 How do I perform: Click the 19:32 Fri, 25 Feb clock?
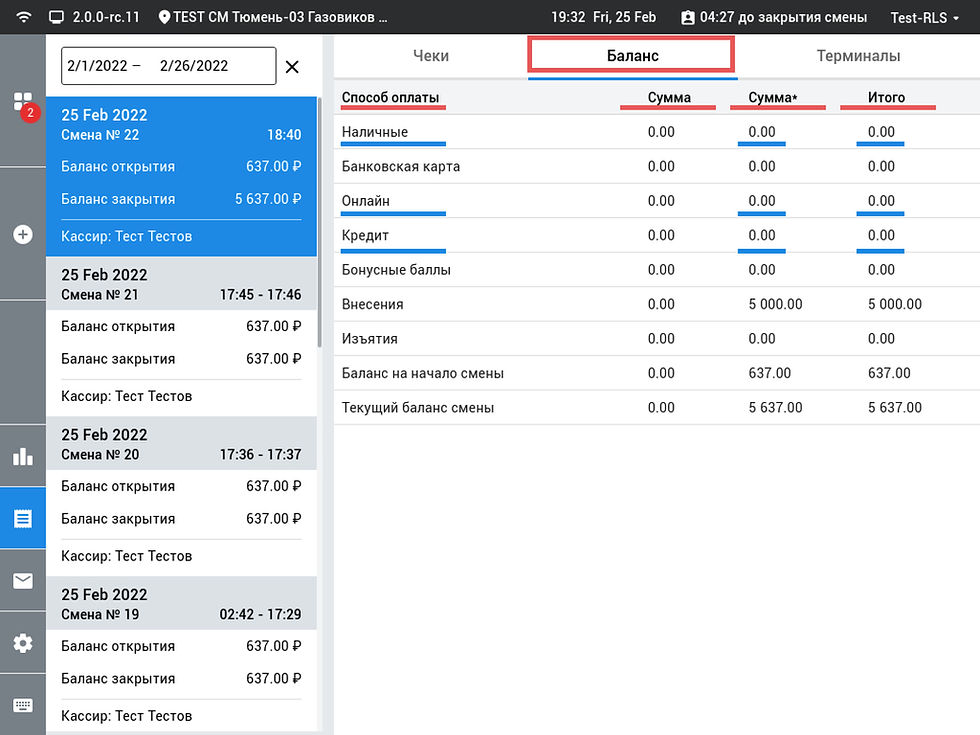603,18
